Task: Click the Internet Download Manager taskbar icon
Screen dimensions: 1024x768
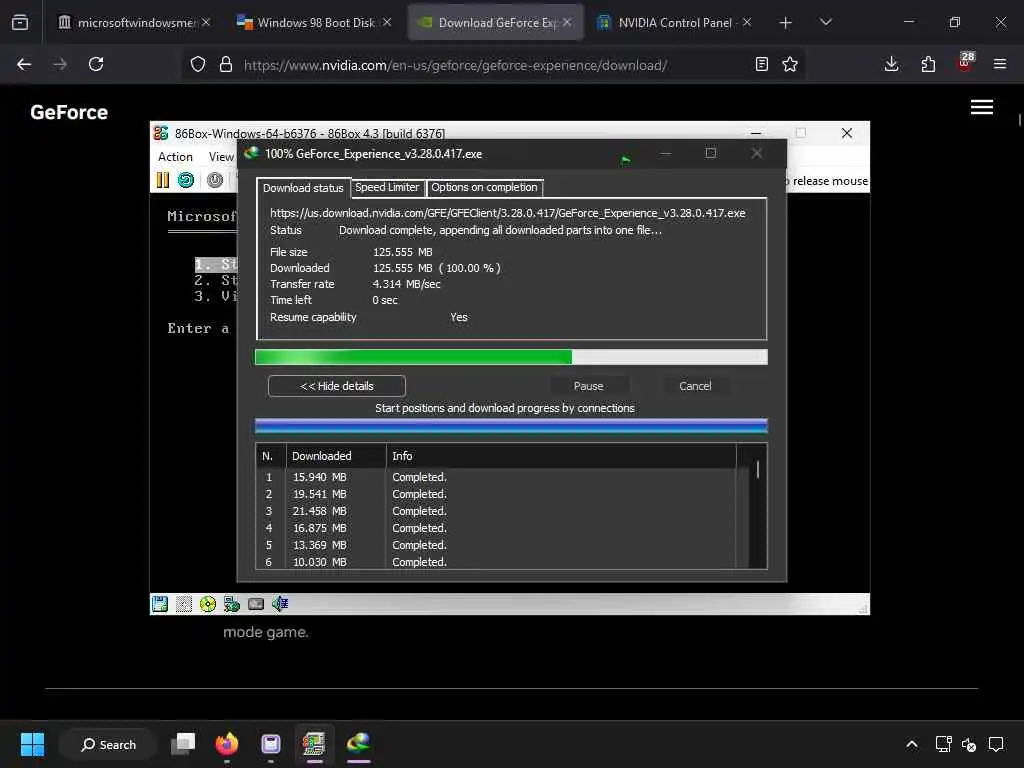Action: (x=359, y=744)
